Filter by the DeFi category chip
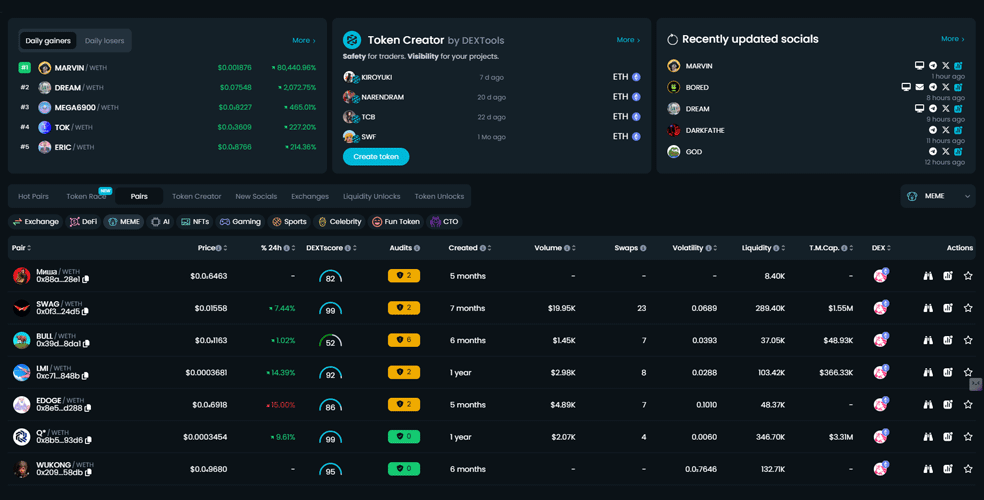 [x=83, y=221]
